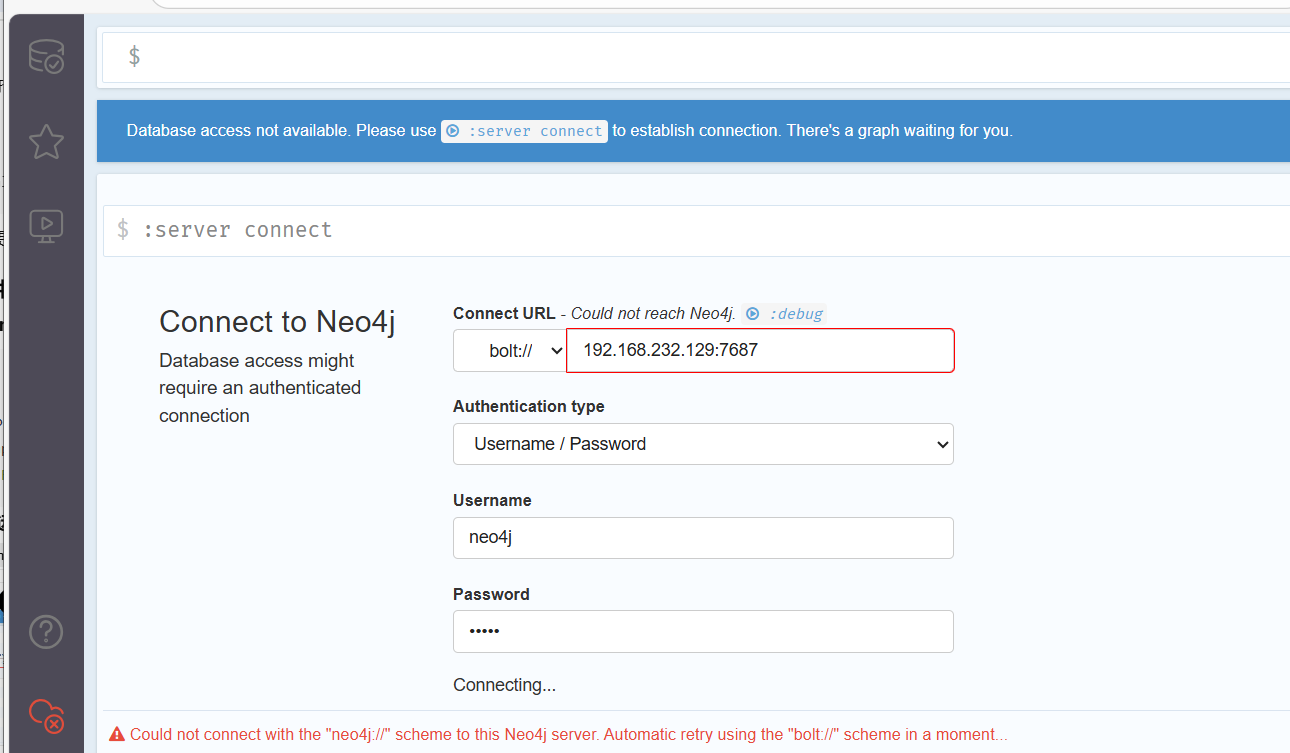Click the :server connect command frame header
This screenshot has height=753, width=1290.
pos(696,230)
